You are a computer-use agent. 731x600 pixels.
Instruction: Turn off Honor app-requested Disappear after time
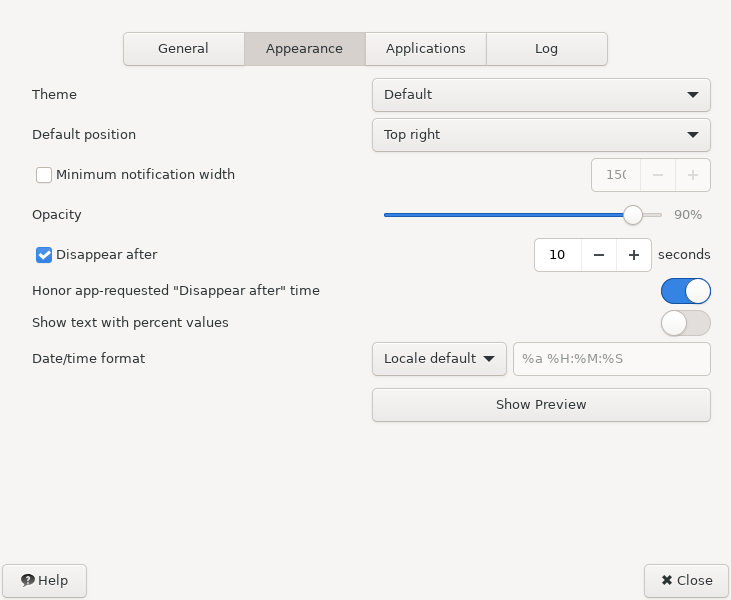pyautogui.click(x=685, y=291)
